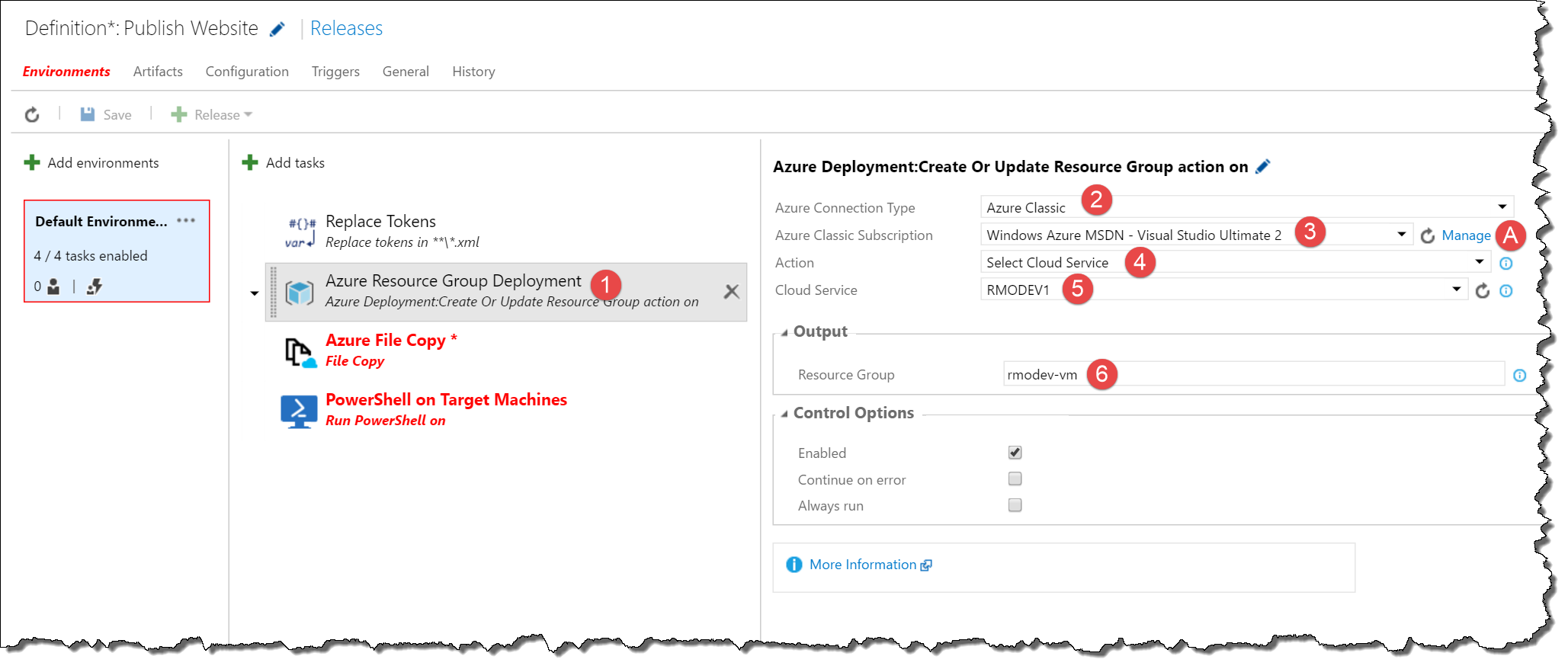
Task: Edit the Azure Deployment task name pencil
Action: click(1263, 167)
